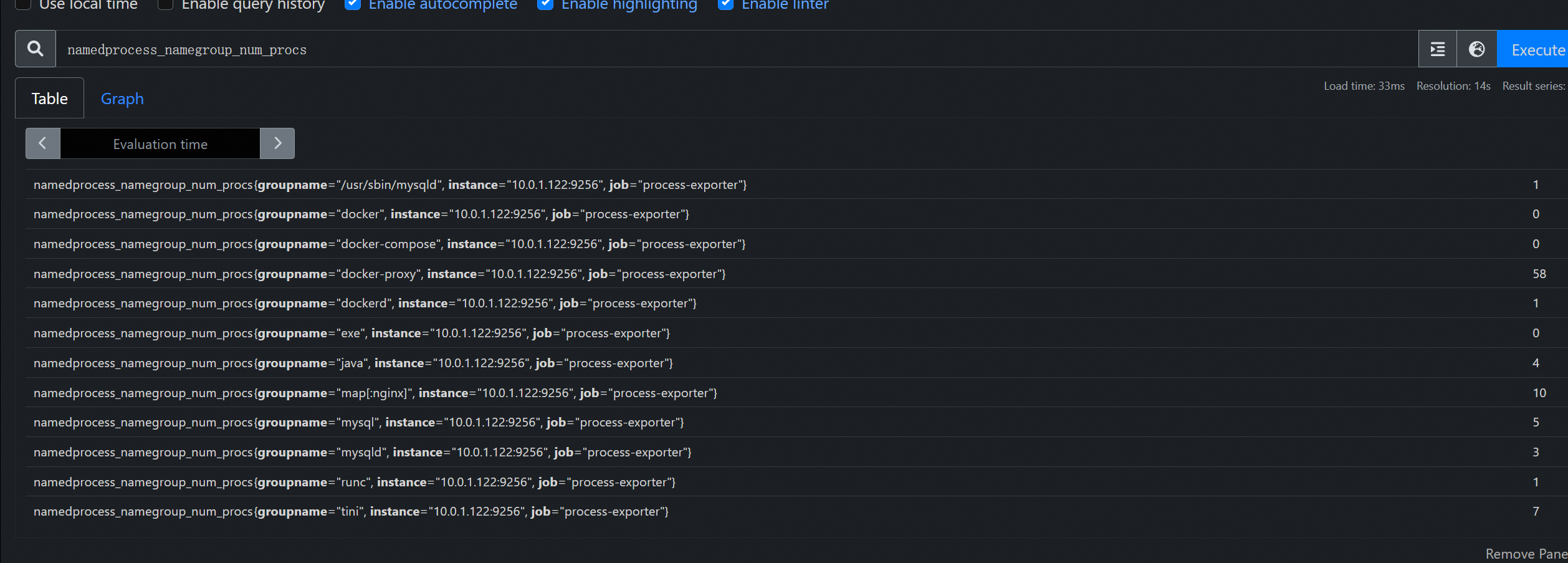Switch to the Graph tab
This screenshot has height=563, width=1568.
(122, 98)
